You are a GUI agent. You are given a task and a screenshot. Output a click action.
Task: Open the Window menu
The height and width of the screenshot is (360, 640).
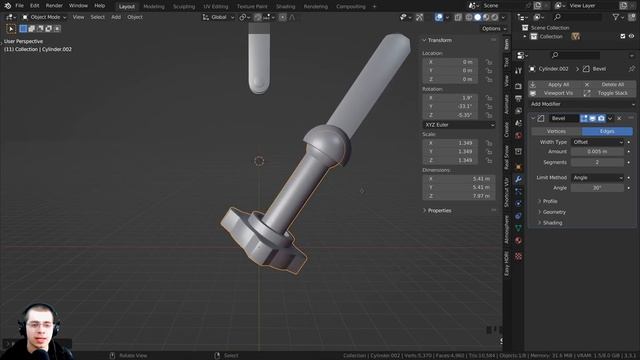78,6
